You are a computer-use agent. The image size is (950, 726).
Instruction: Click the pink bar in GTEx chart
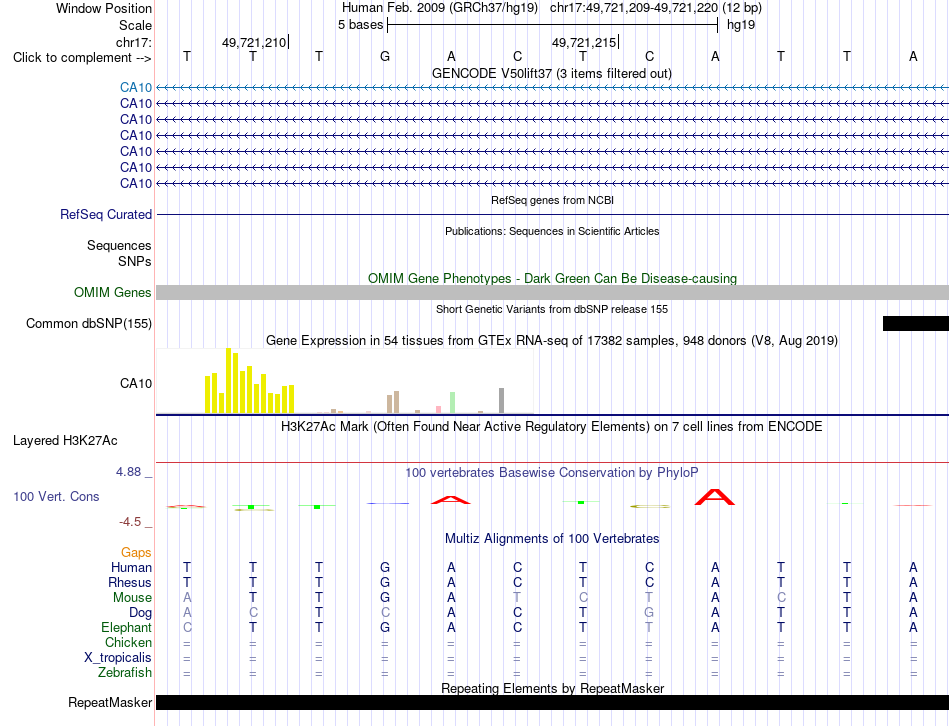pyautogui.click(x=439, y=410)
